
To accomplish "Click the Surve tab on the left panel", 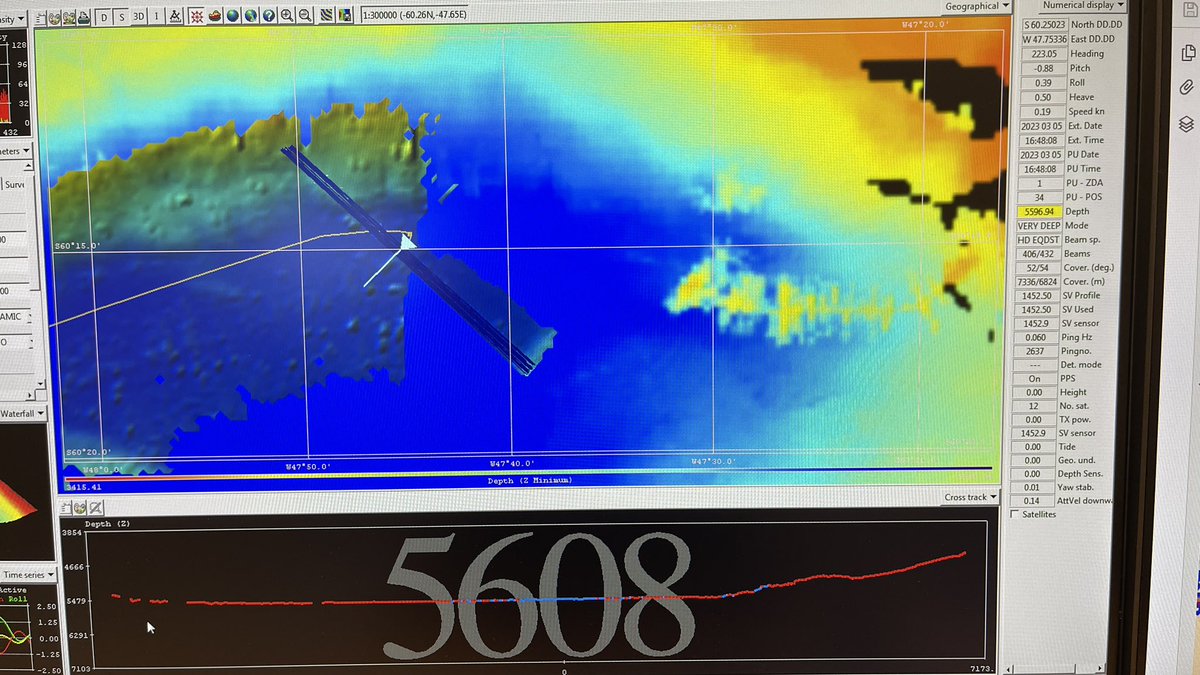I will click(x=14, y=185).
